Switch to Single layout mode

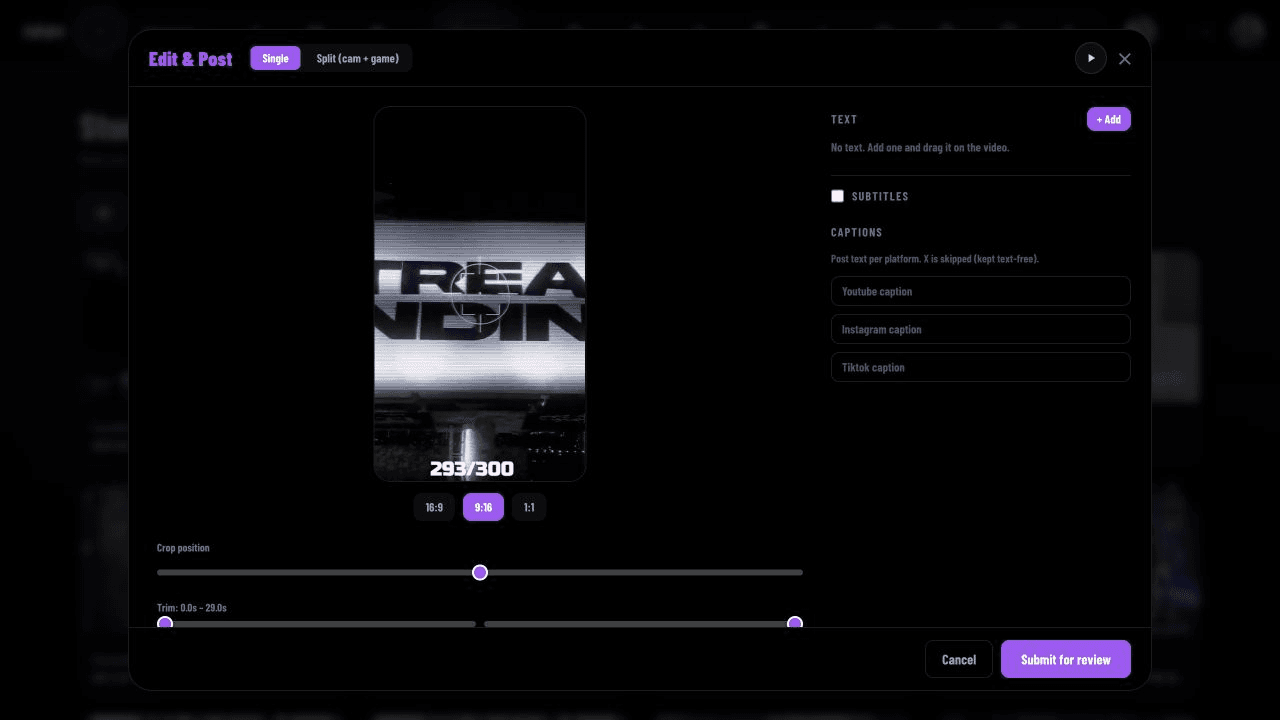tap(275, 58)
